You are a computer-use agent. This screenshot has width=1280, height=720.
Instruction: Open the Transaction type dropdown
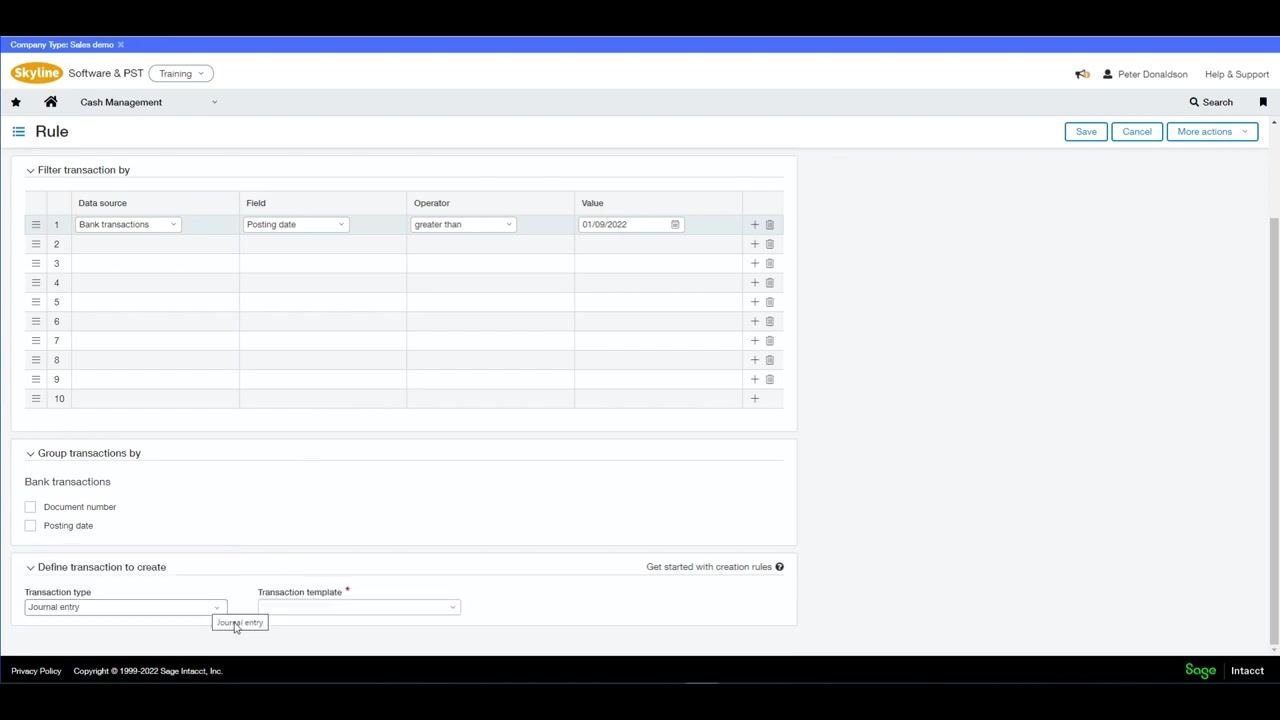point(126,607)
